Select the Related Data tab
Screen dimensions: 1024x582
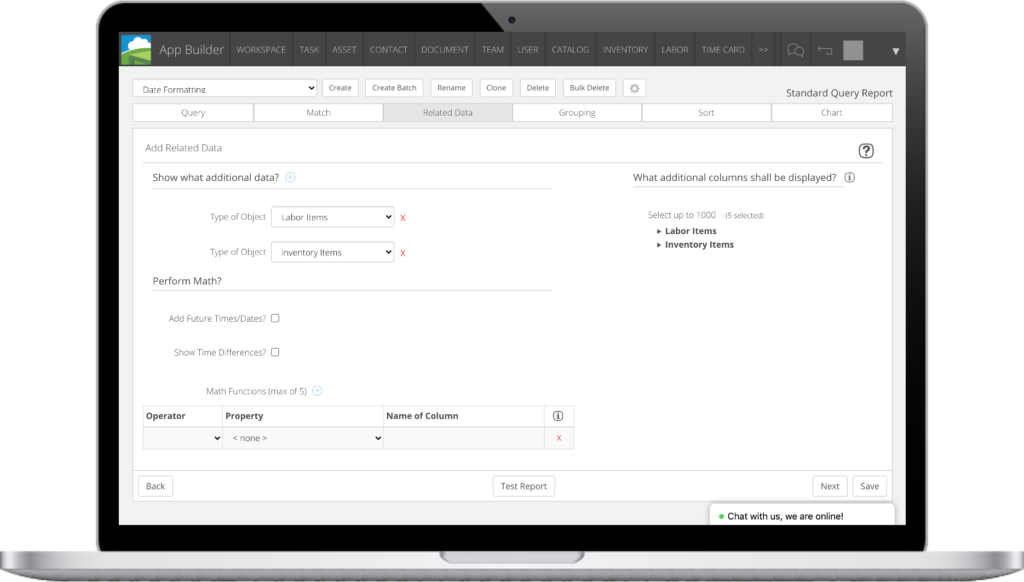pos(448,112)
